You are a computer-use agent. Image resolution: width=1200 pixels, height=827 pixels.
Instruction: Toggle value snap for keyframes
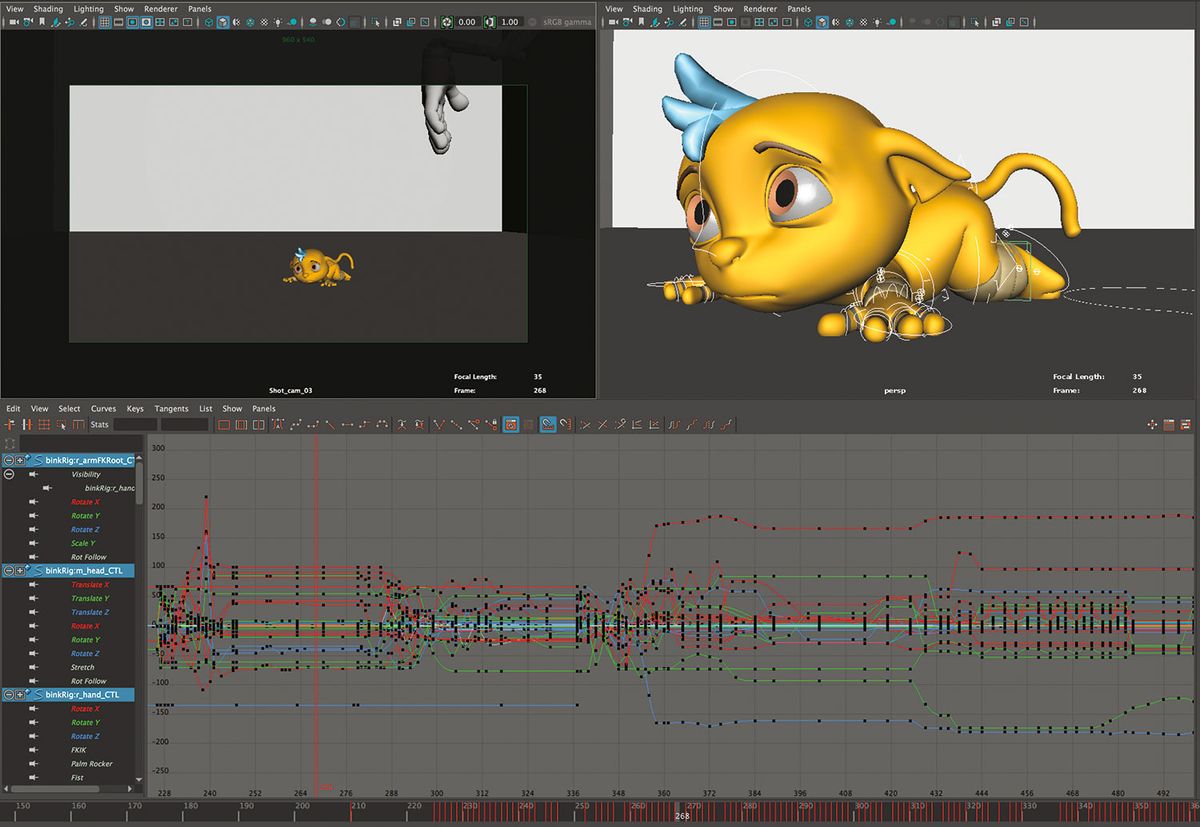coord(564,424)
